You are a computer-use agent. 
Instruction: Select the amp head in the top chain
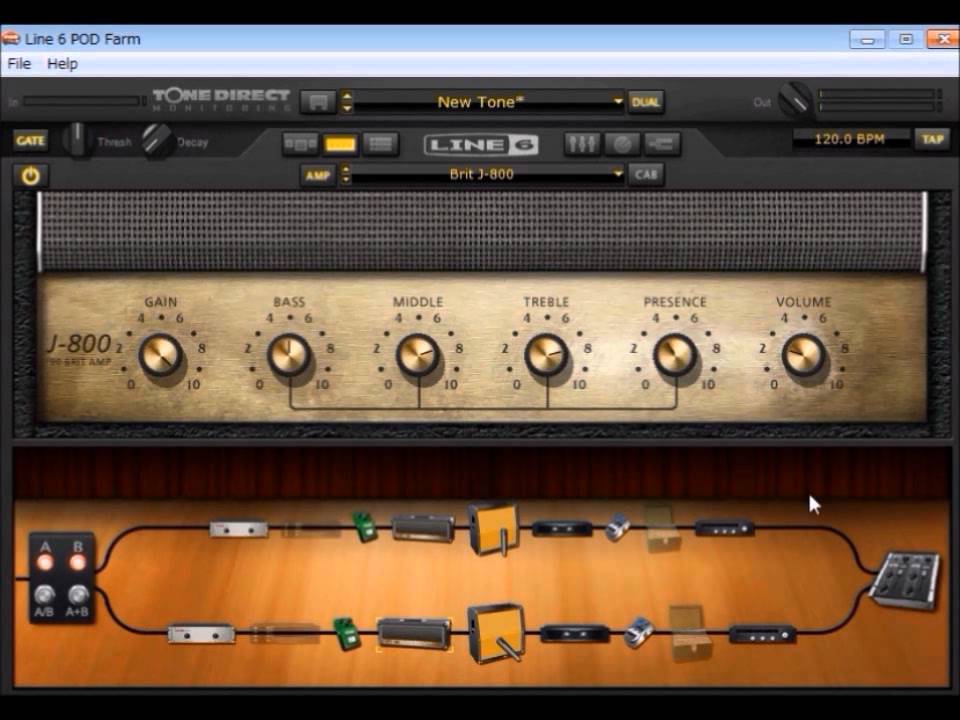coord(423,528)
